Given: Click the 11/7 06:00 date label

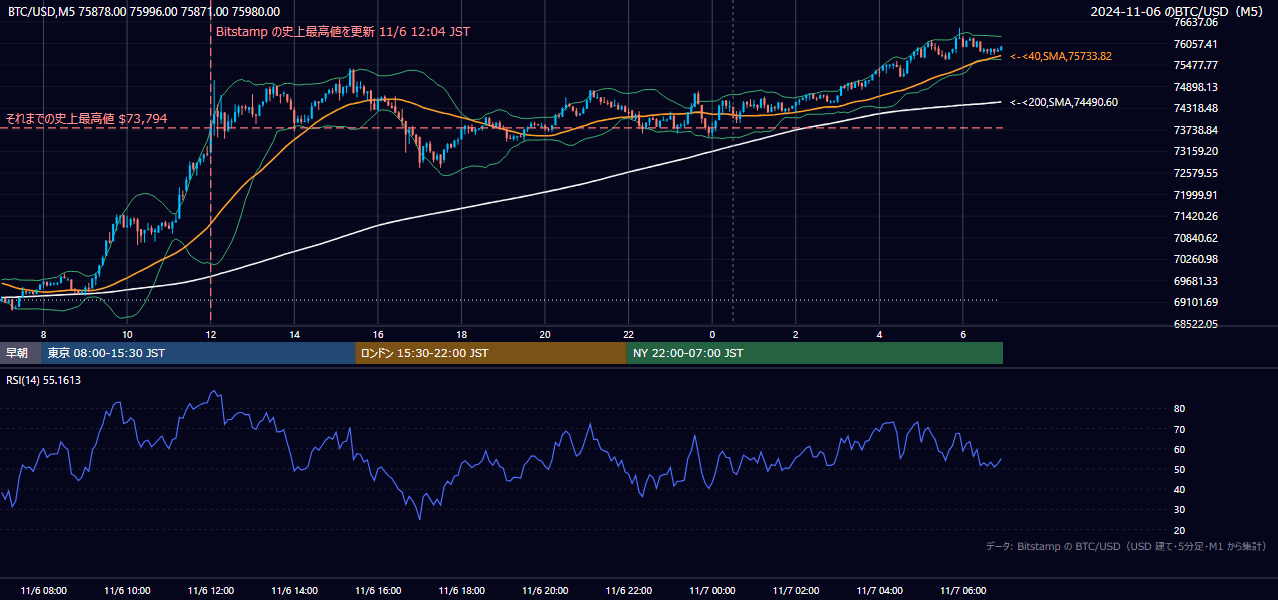Looking at the screenshot, I should [963, 591].
